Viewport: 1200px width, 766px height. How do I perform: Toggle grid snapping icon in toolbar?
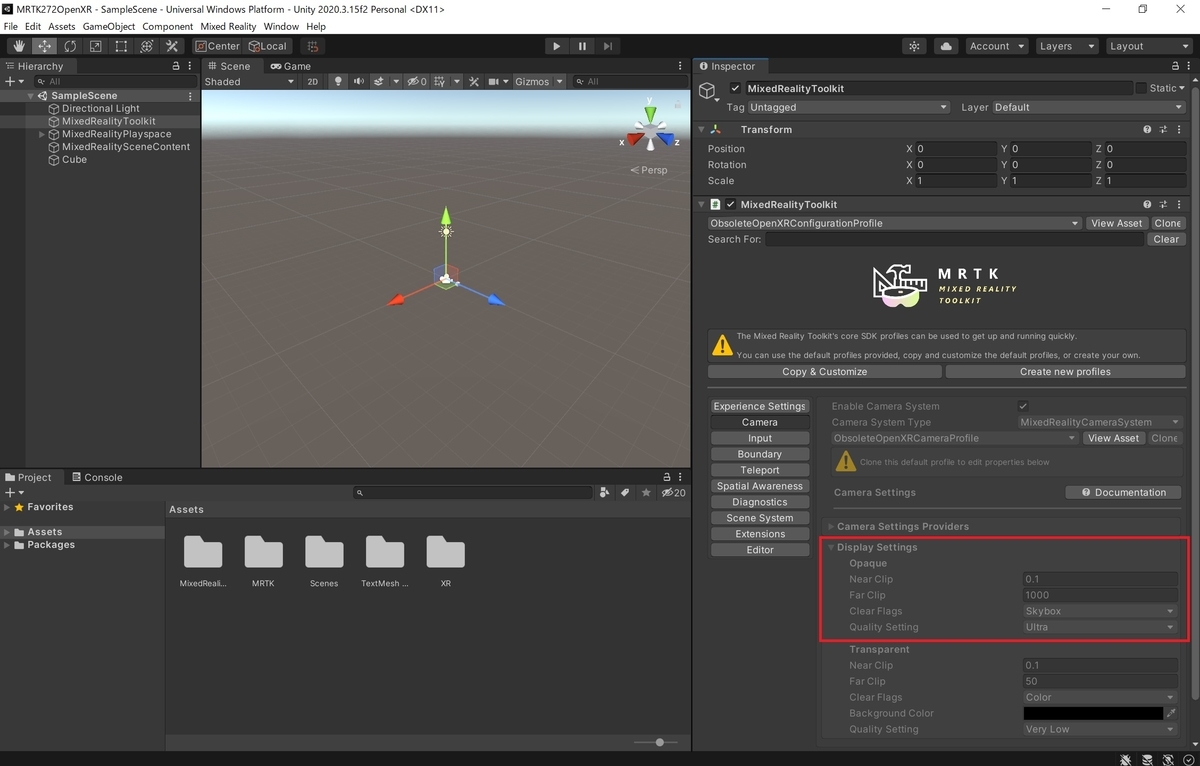[x=314, y=46]
